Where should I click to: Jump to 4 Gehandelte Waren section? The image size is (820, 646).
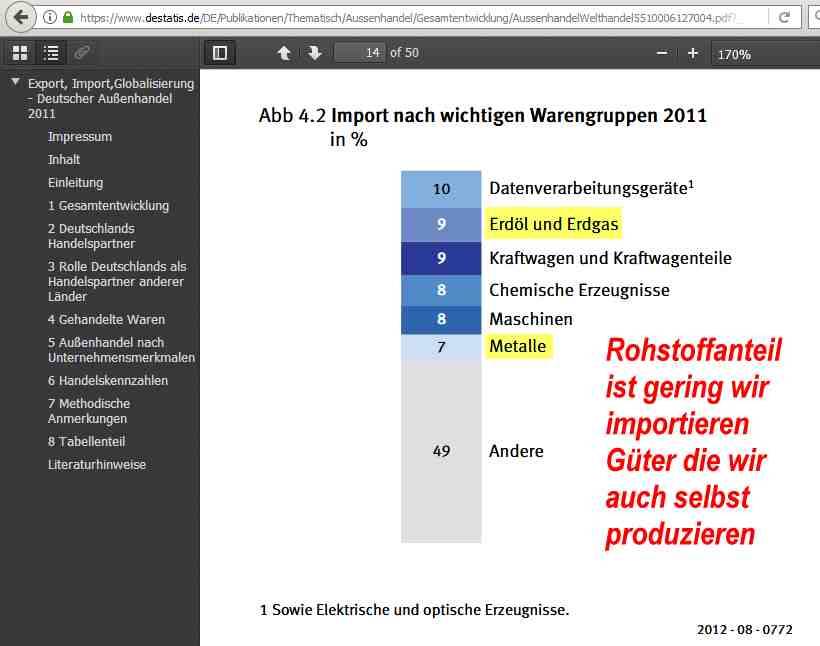tap(106, 320)
